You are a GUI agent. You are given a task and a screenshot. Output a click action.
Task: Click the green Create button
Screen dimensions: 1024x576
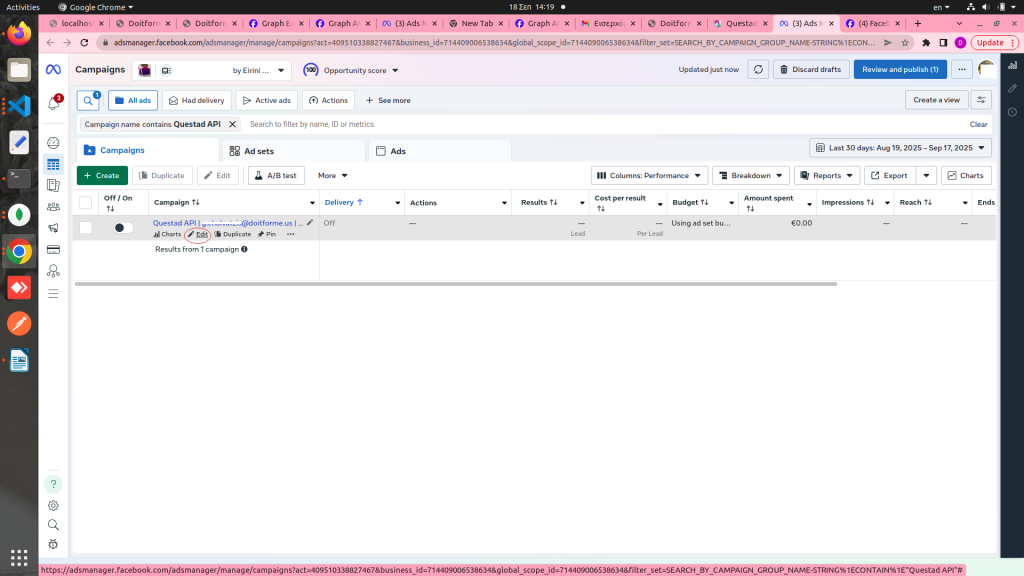tap(102, 175)
